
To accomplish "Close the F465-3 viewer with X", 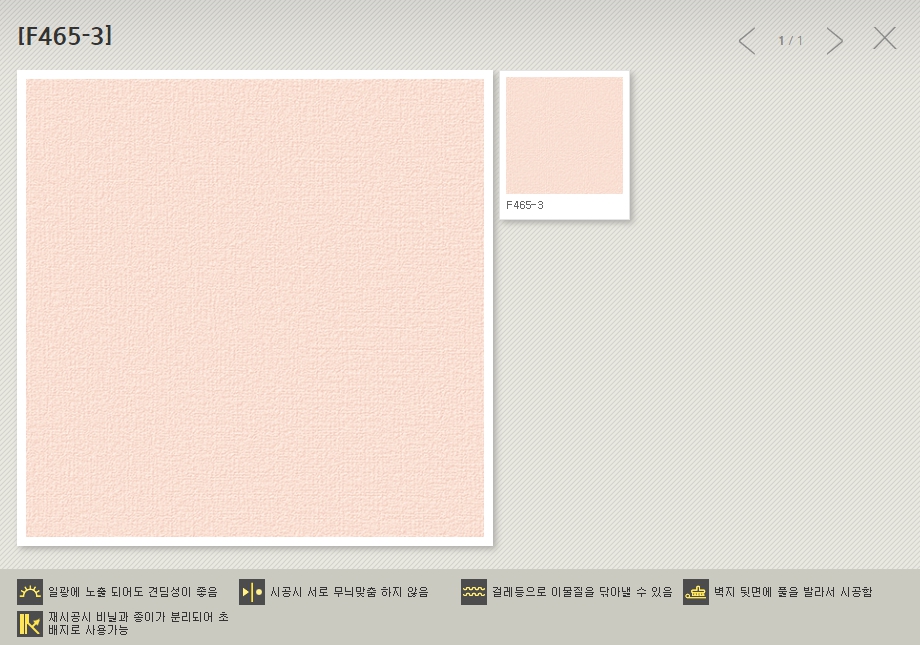I will pos(884,39).
